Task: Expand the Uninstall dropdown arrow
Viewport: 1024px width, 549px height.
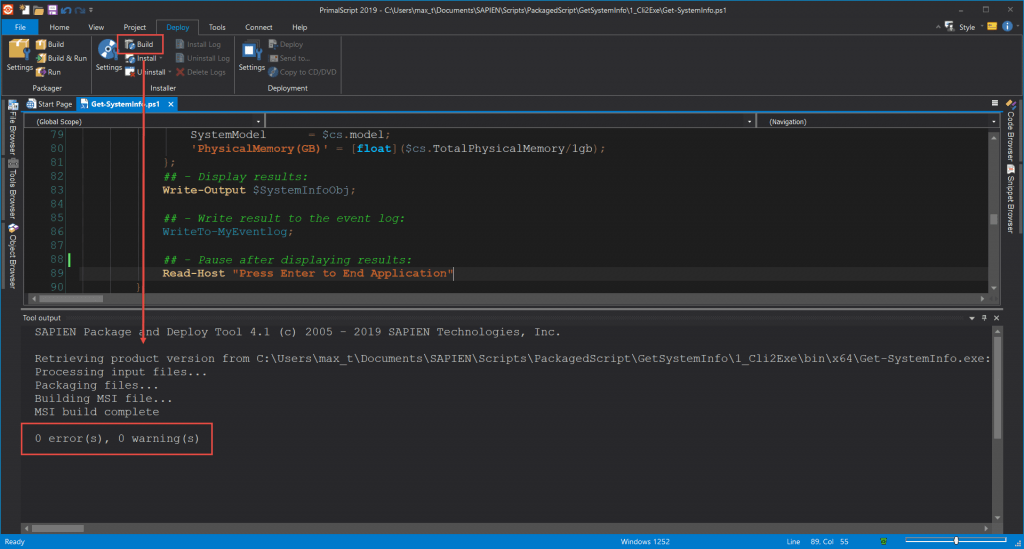Action: [x=170, y=72]
